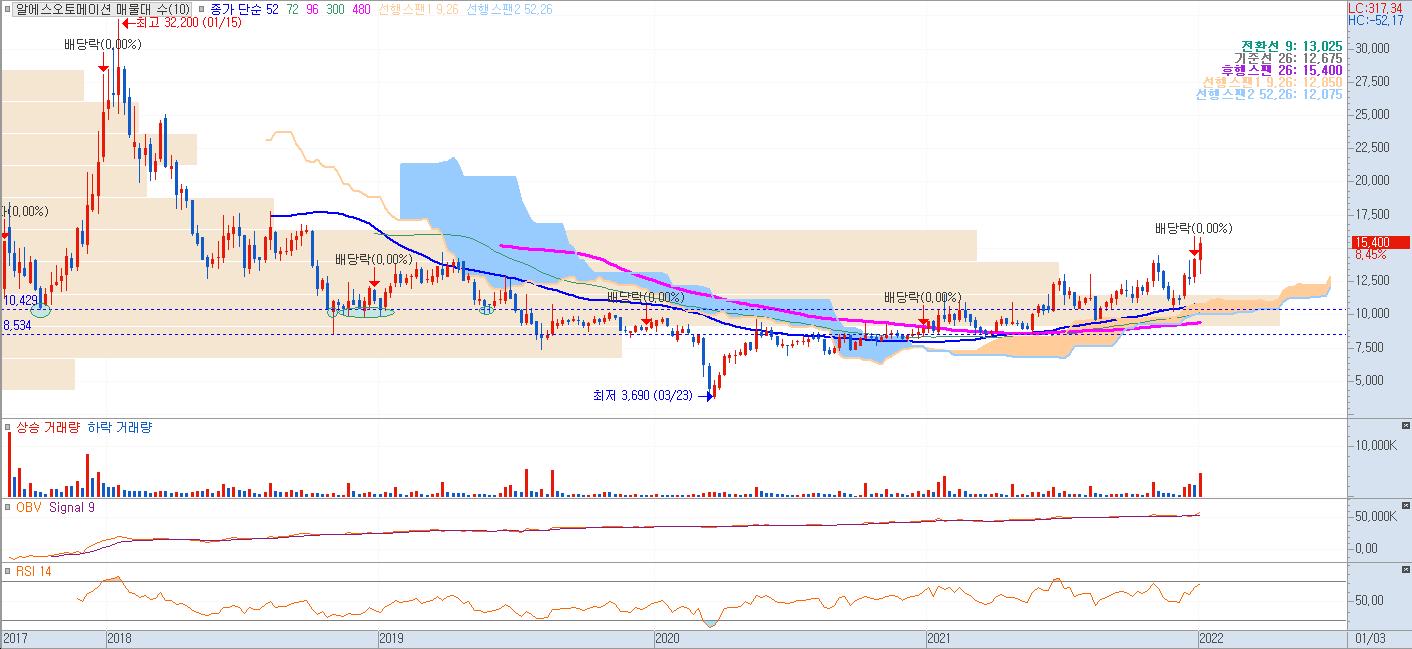Click the 10,000K volume axis label

1375,445
